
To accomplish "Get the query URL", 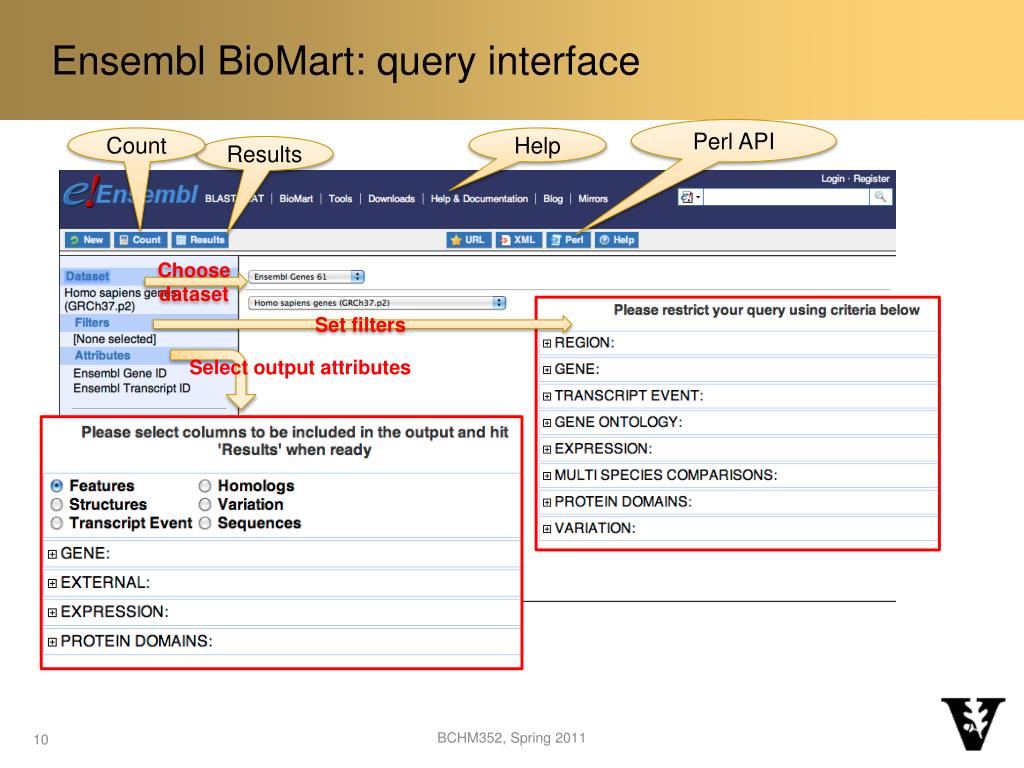I will [x=468, y=240].
